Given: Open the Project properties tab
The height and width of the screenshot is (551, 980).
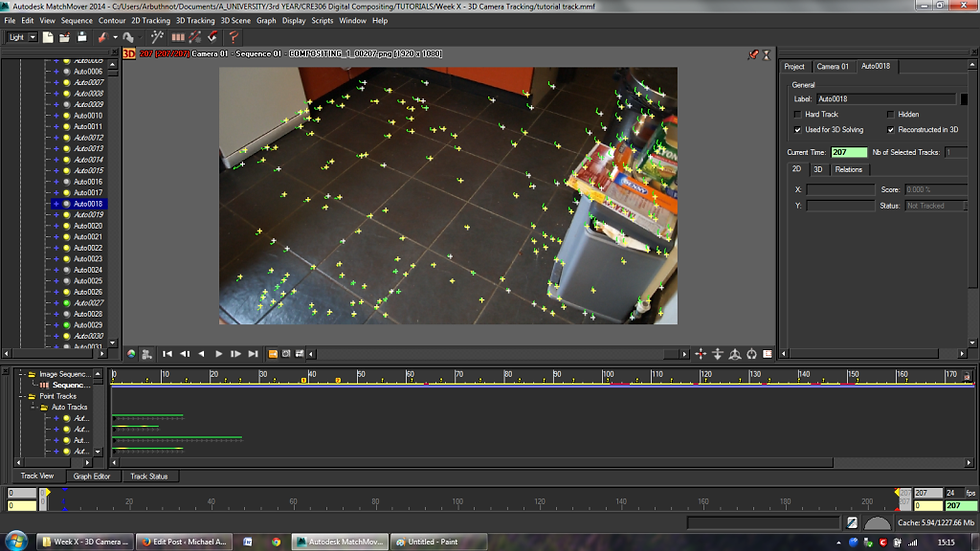Looking at the screenshot, I should pos(794,66).
